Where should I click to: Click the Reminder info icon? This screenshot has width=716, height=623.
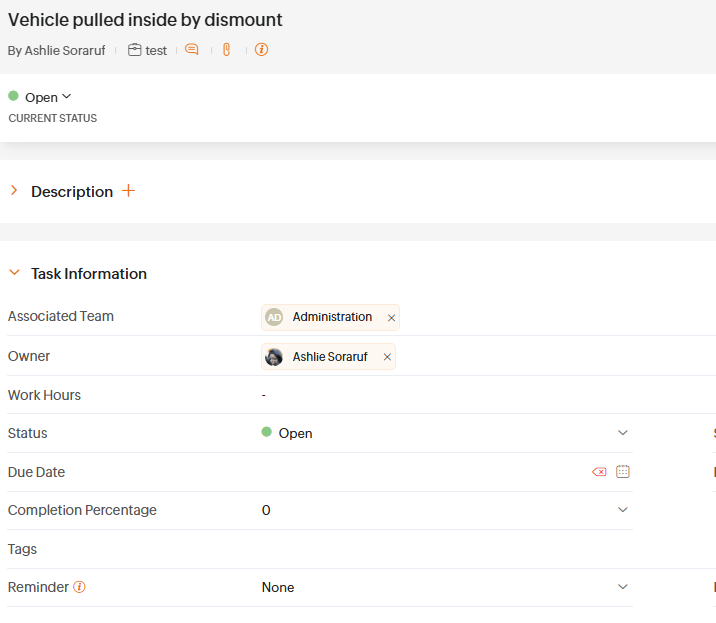(x=79, y=587)
